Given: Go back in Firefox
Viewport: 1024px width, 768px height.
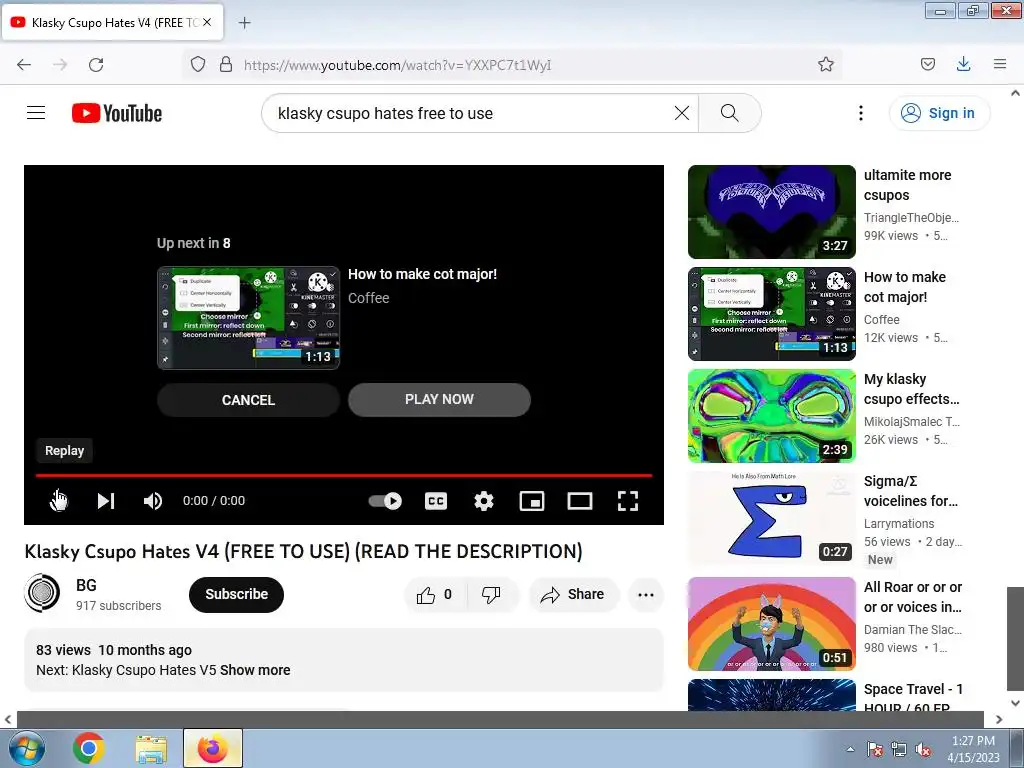Looking at the screenshot, I should (24, 65).
